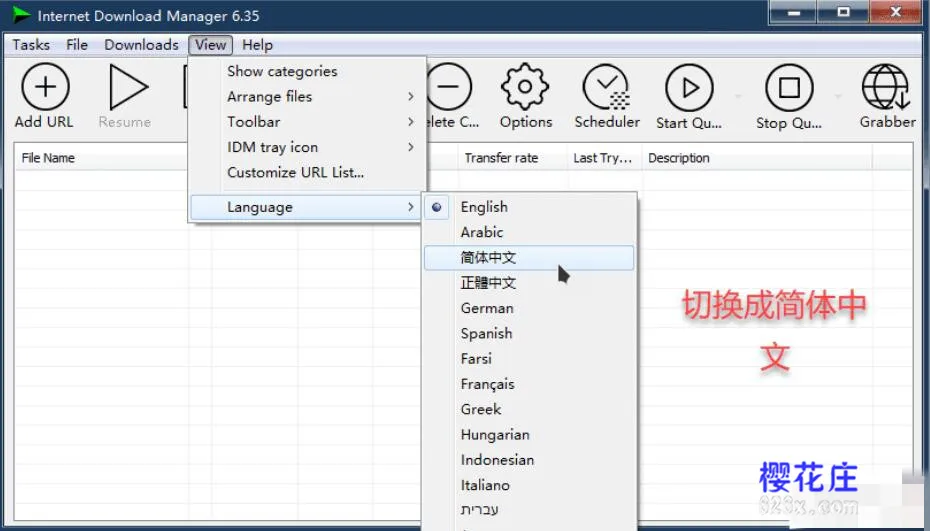Expand the Language submenu arrow

(x=410, y=207)
